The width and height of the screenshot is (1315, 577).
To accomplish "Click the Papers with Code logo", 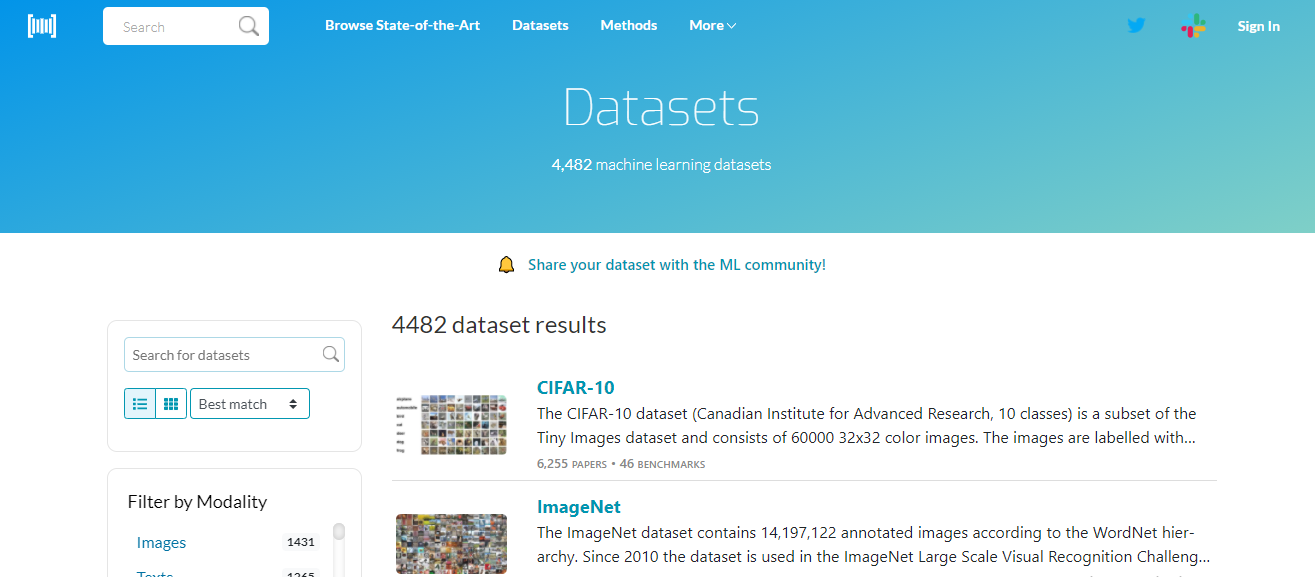I will pyautogui.click(x=42, y=25).
